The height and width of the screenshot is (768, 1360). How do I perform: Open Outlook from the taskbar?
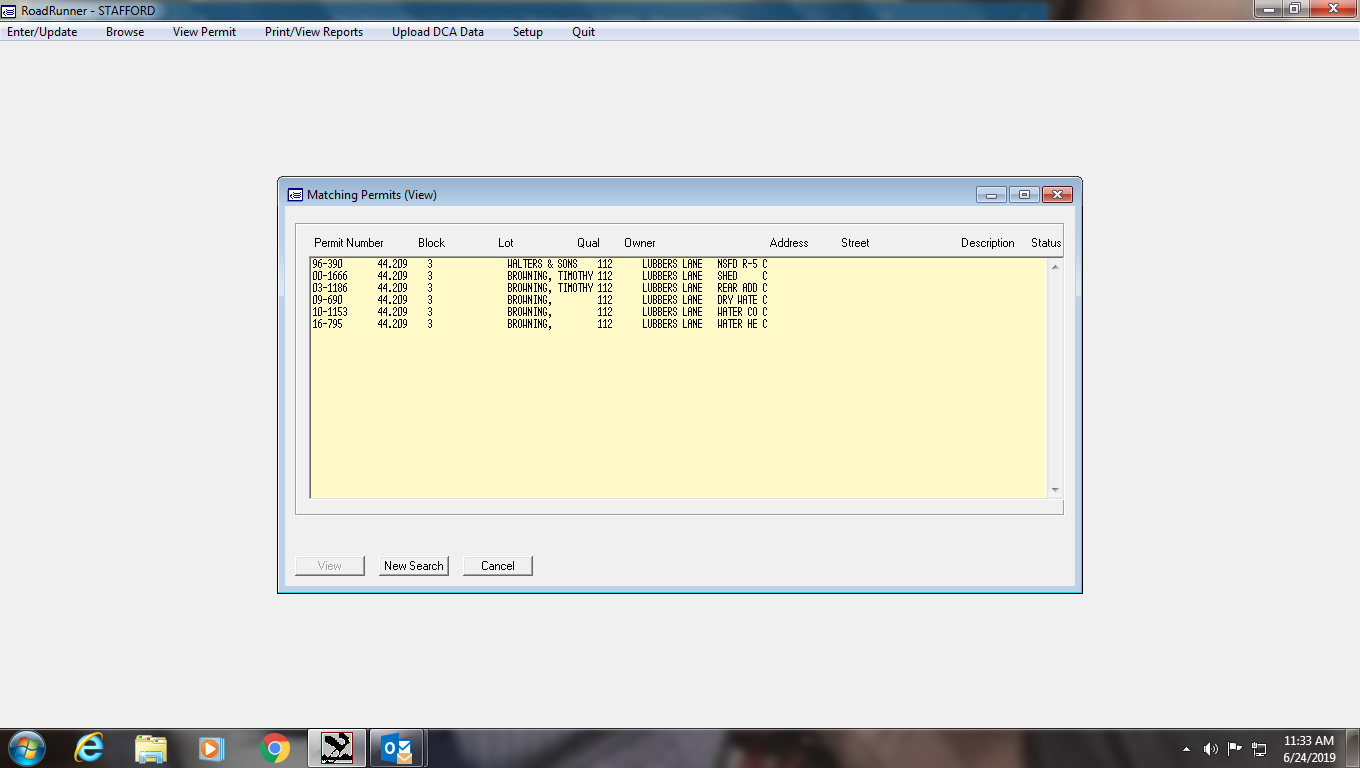pos(397,747)
